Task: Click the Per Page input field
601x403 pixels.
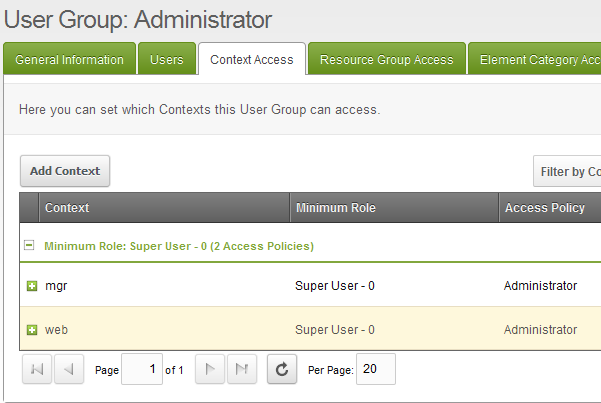Action: [x=375, y=370]
